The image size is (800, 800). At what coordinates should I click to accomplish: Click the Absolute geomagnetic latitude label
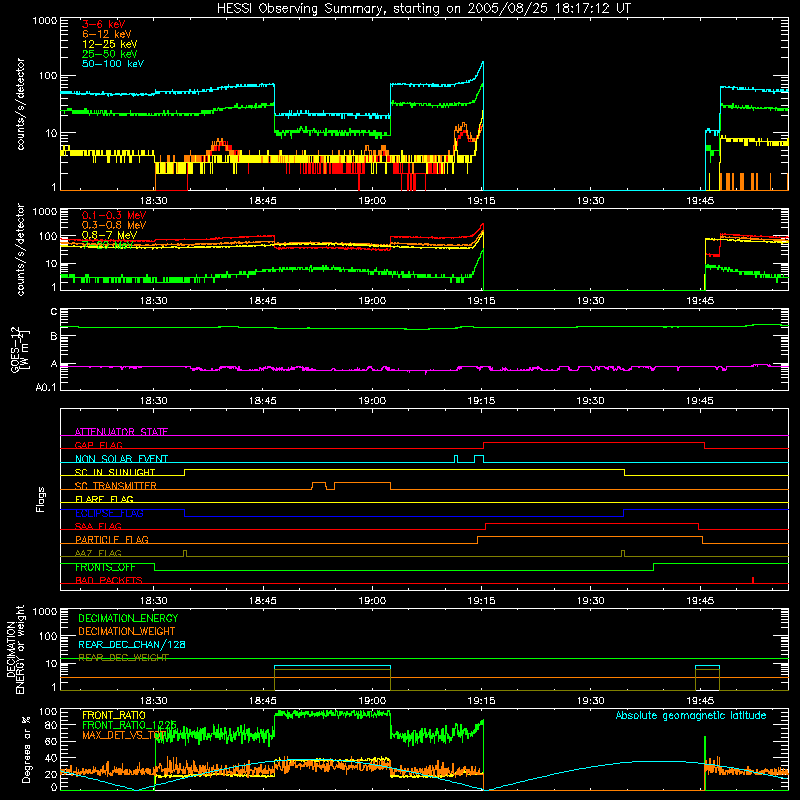(691, 716)
